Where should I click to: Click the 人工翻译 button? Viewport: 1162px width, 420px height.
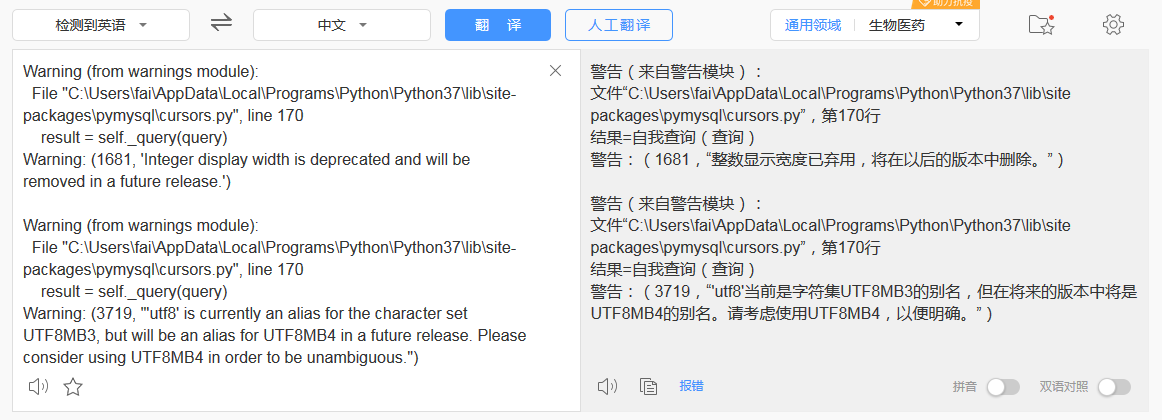pos(619,25)
